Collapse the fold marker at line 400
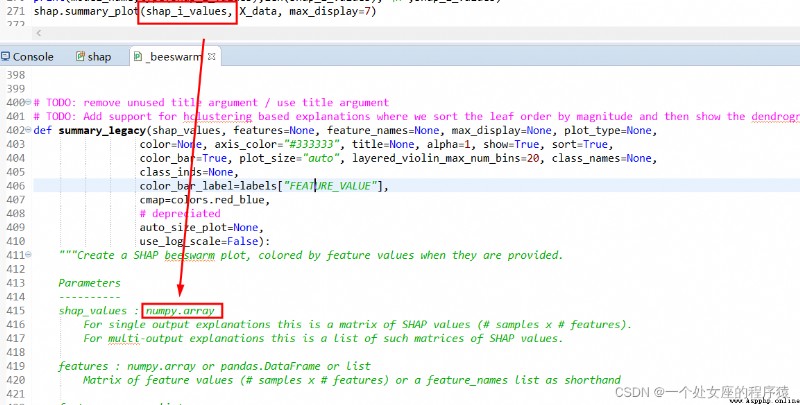The height and width of the screenshot is (405, 800). 28,103
